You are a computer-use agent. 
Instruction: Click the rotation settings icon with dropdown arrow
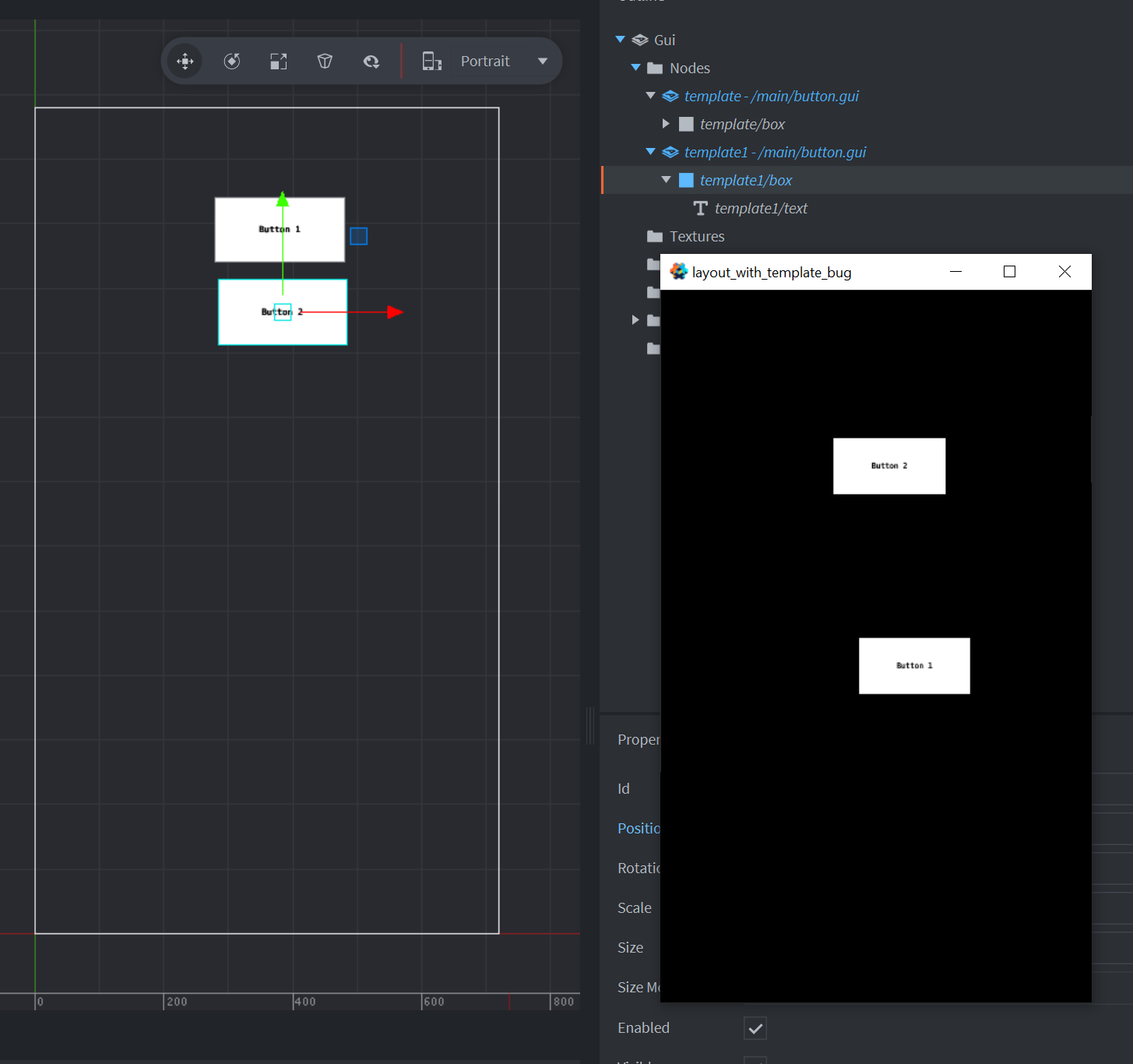pyautogui.click(x=371, y=61)
